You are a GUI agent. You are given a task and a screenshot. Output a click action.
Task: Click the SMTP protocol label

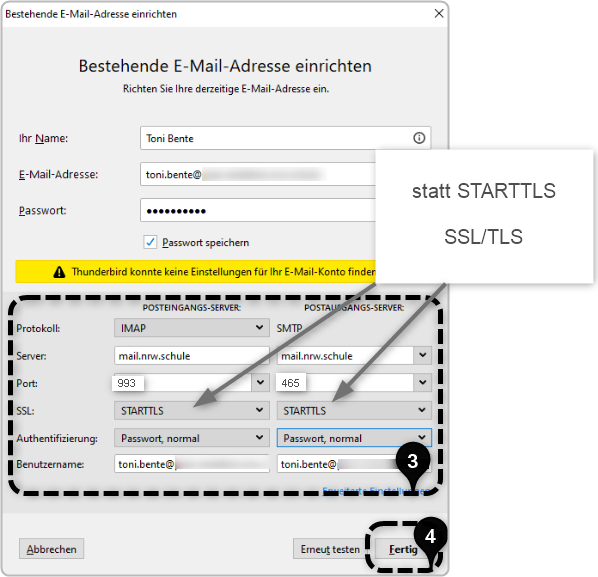pyautogui.click(x=289, y=328)
